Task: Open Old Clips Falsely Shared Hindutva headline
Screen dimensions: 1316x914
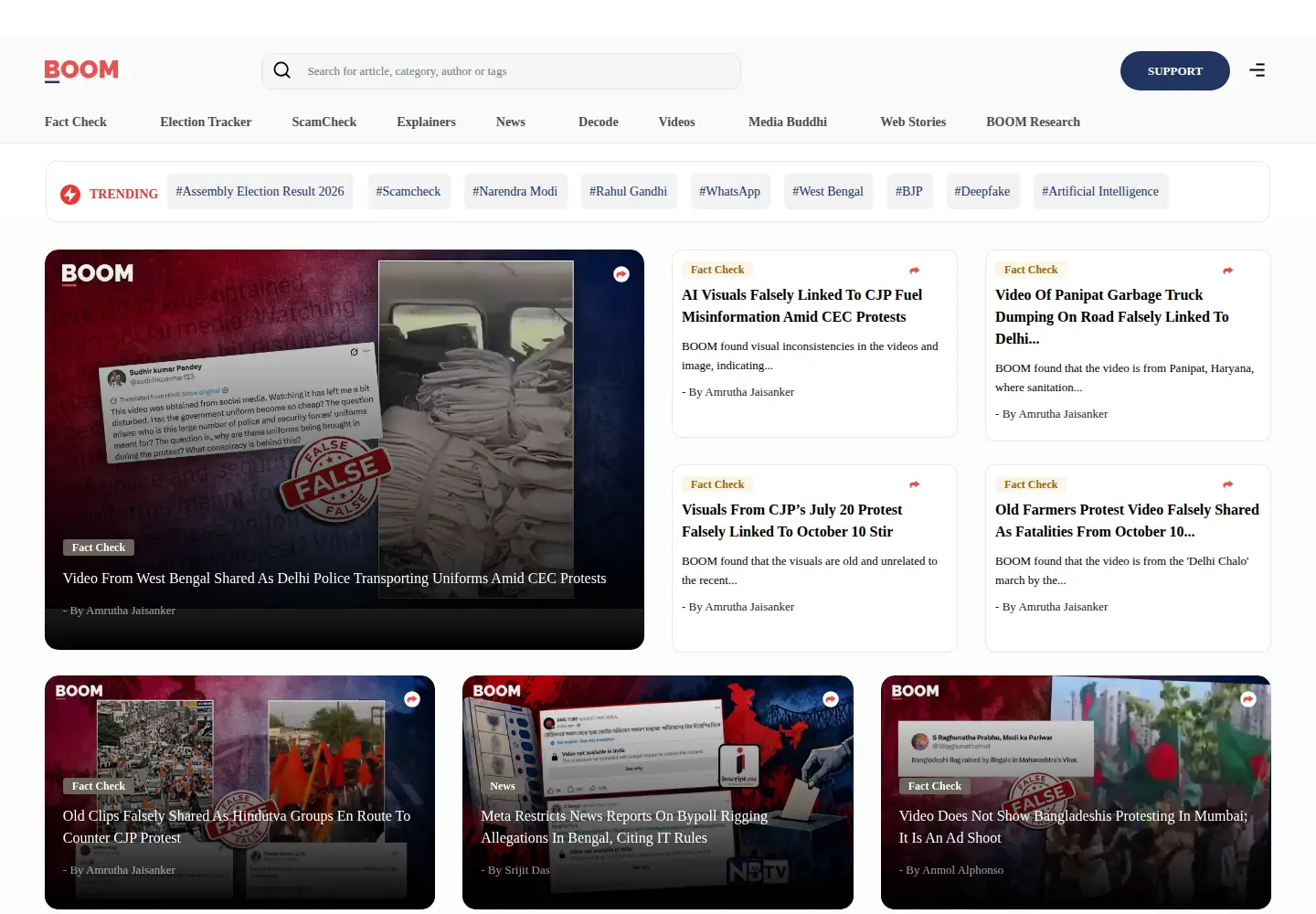Action: [x=237, y=827]
